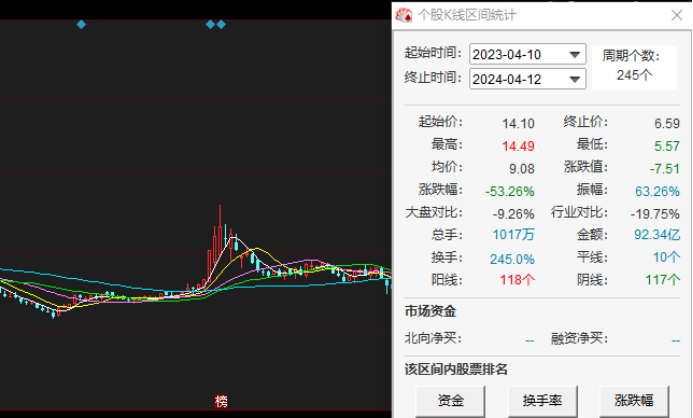
Task: Click the leftmost blue diamond marker
Action: pyautogui.click(x=81, y=24)
